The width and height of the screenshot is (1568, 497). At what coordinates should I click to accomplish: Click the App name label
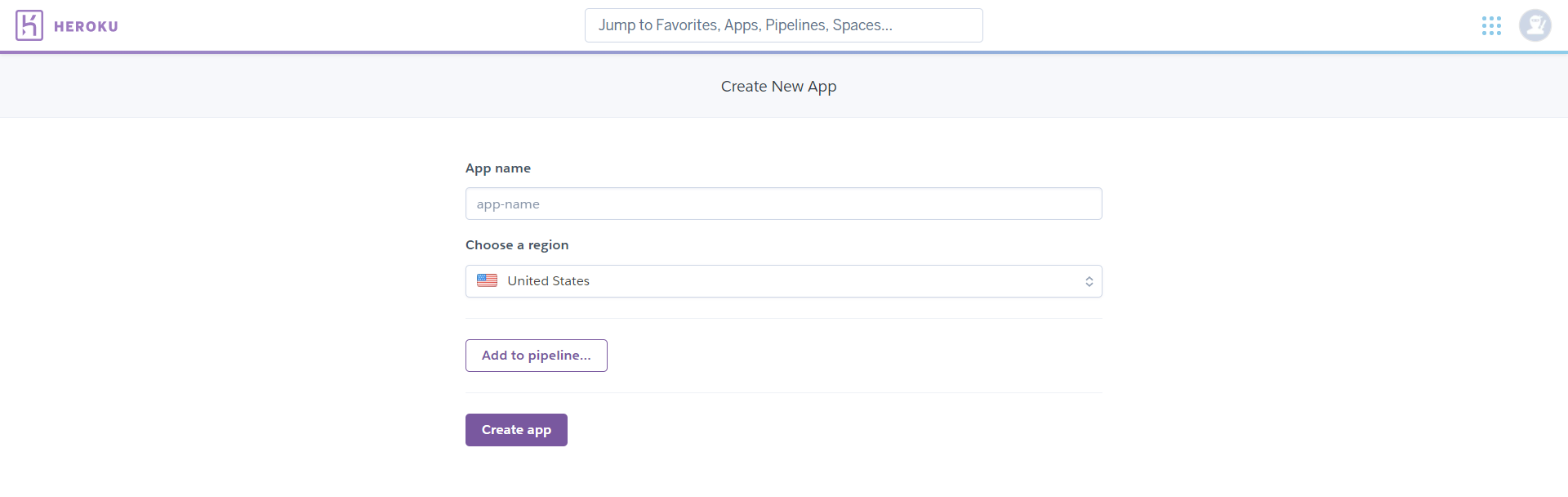point(497,168)
